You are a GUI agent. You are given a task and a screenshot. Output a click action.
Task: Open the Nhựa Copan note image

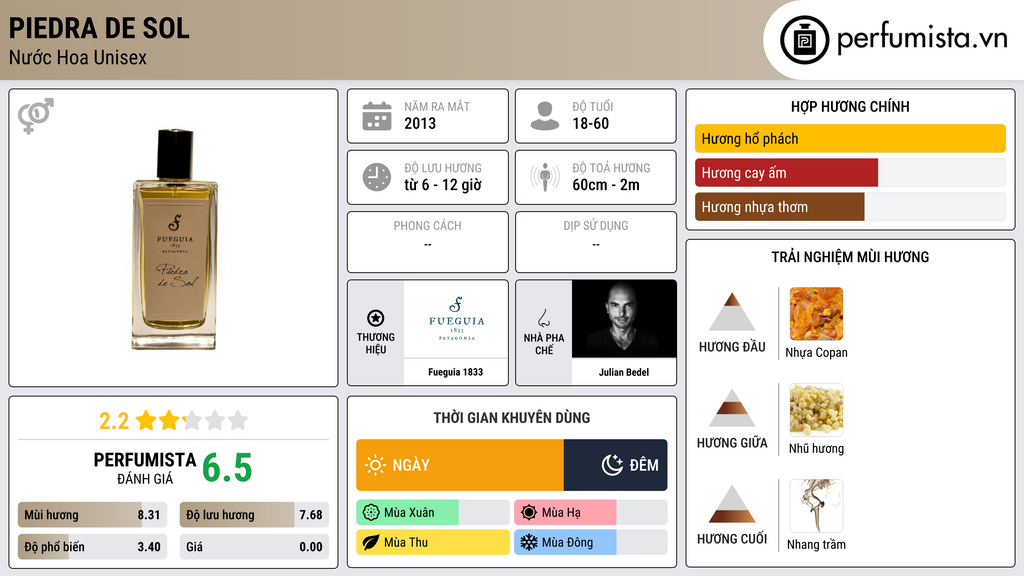click(x=816, y=313)
